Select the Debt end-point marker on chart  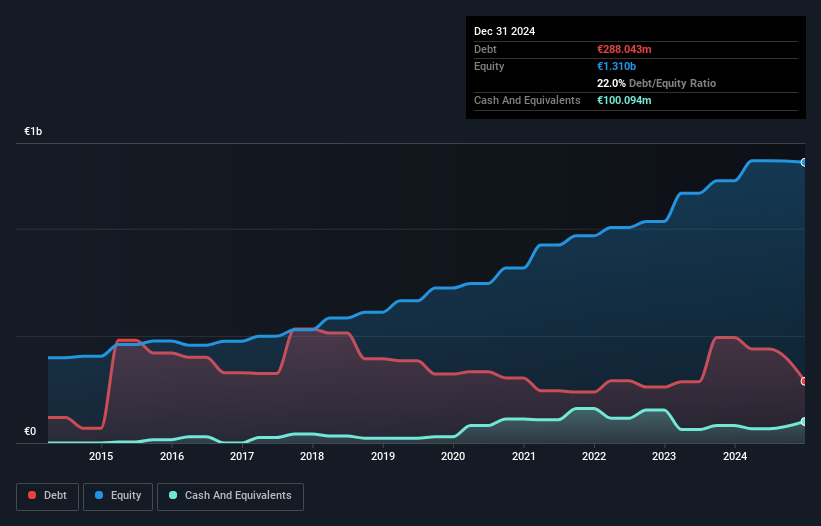click(804, 381)
